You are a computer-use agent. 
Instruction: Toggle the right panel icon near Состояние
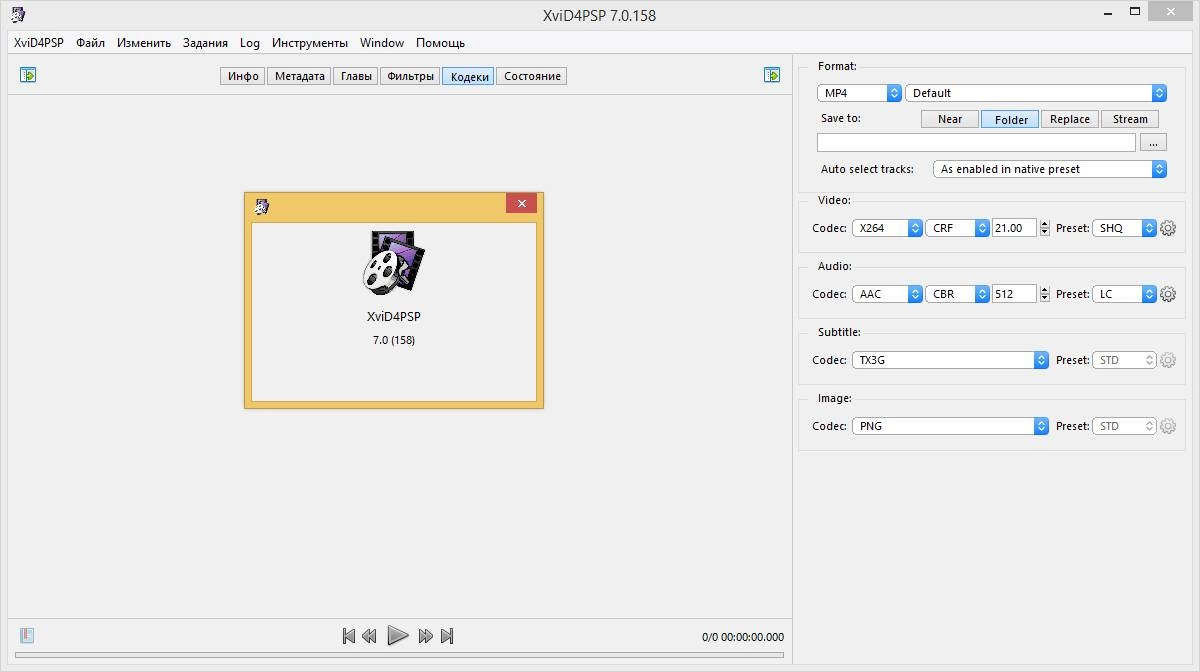[772, 75]
